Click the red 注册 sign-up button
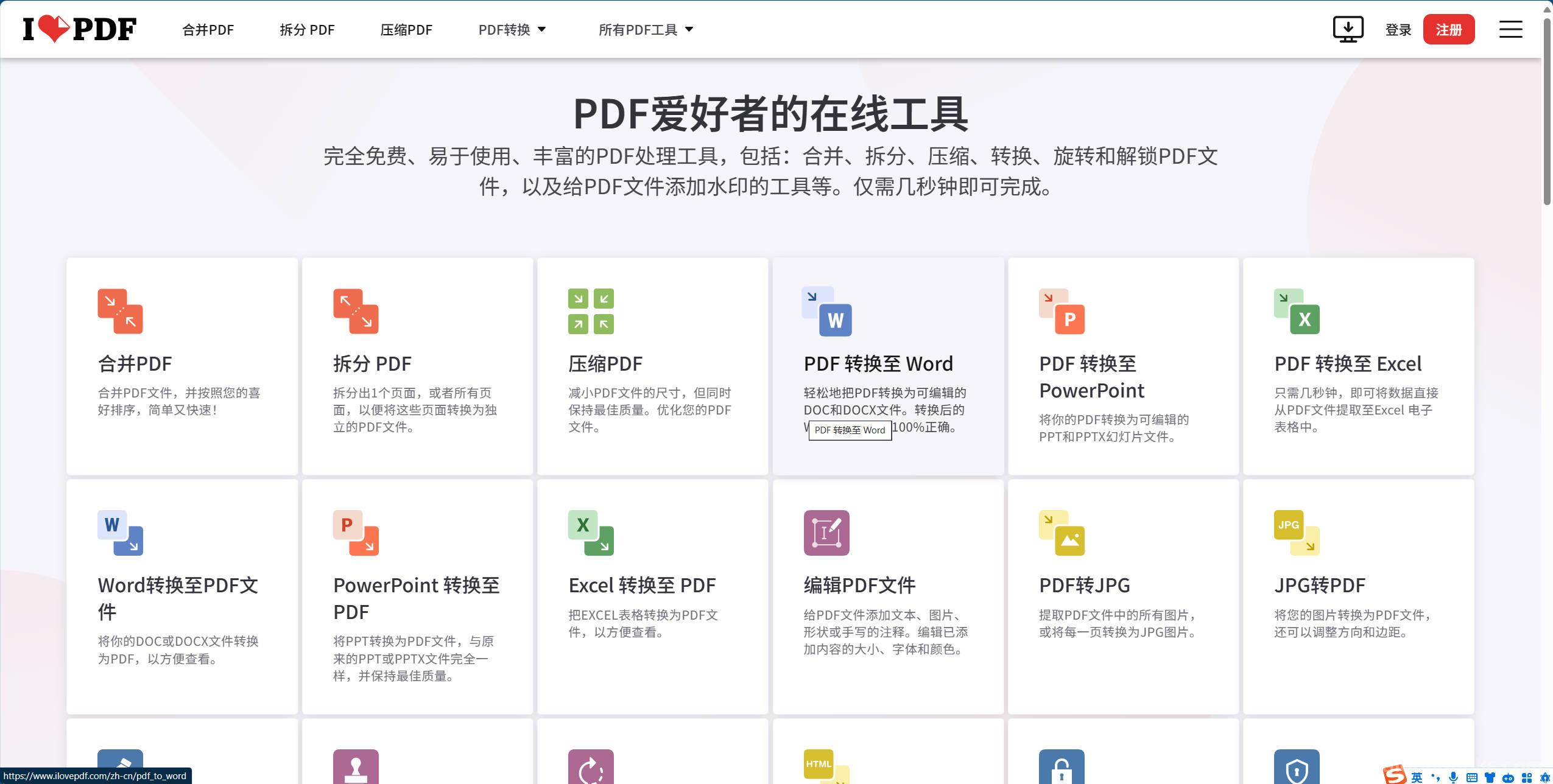The height and width of the screenshot is (784, 1553). [1448, 29]
